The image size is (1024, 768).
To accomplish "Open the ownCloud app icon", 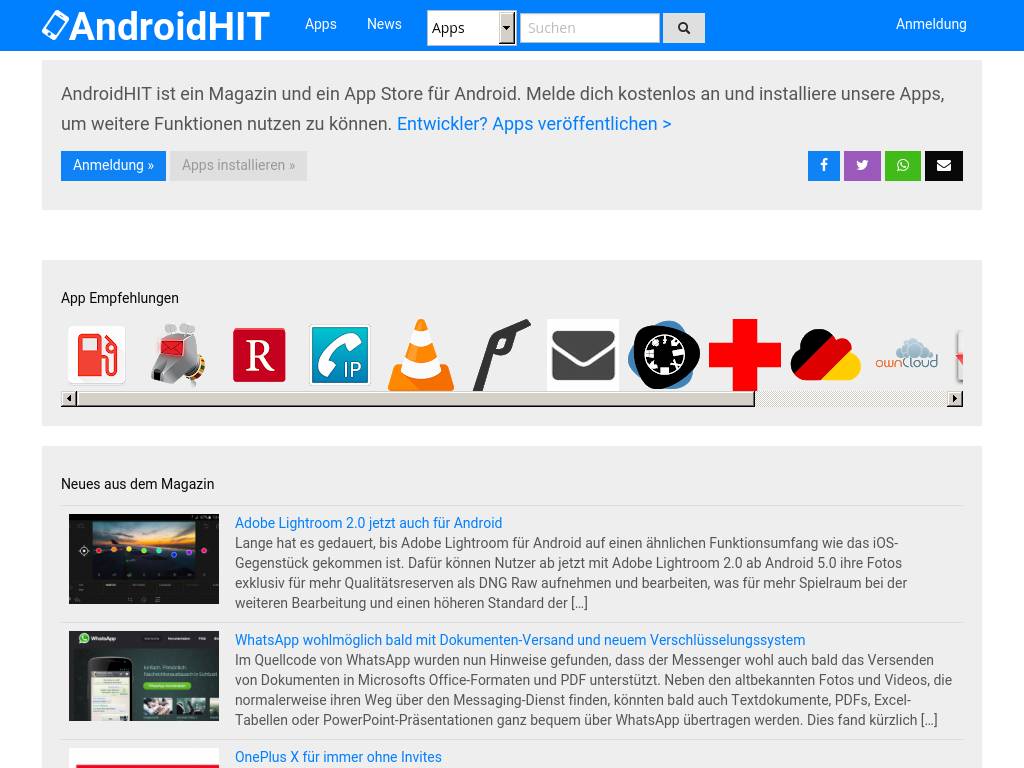I will 906,355.
